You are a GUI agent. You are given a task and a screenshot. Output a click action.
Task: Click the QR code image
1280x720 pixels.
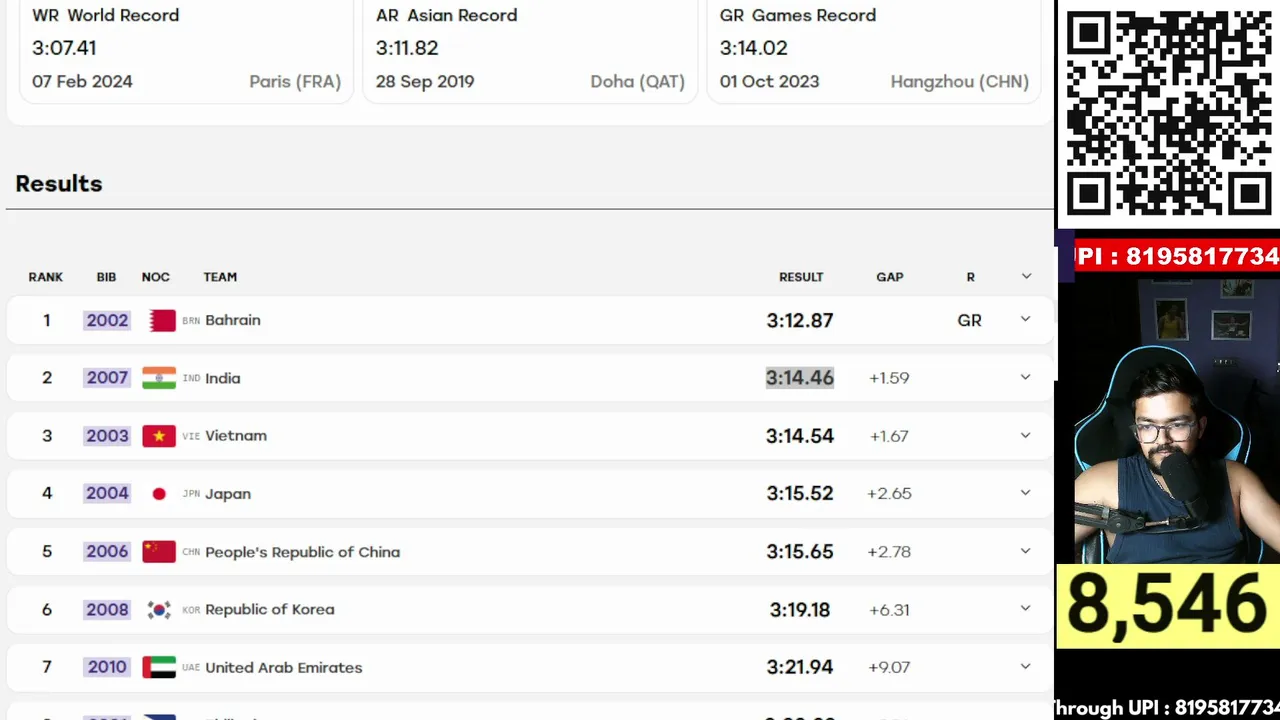(1168, 112)
